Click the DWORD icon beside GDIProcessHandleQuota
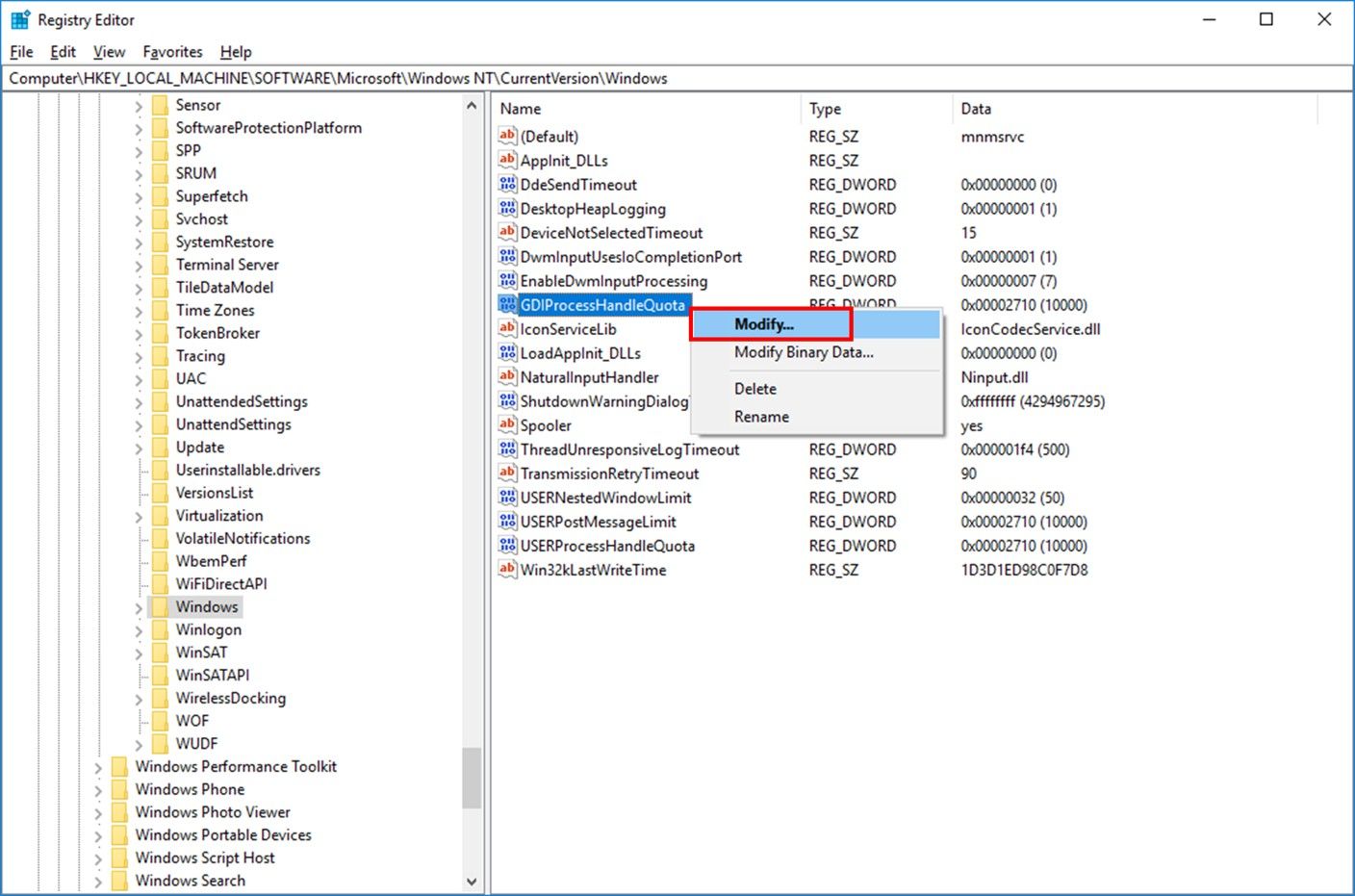This screenshot has height=896, width=1355. (x=507, y=304)
